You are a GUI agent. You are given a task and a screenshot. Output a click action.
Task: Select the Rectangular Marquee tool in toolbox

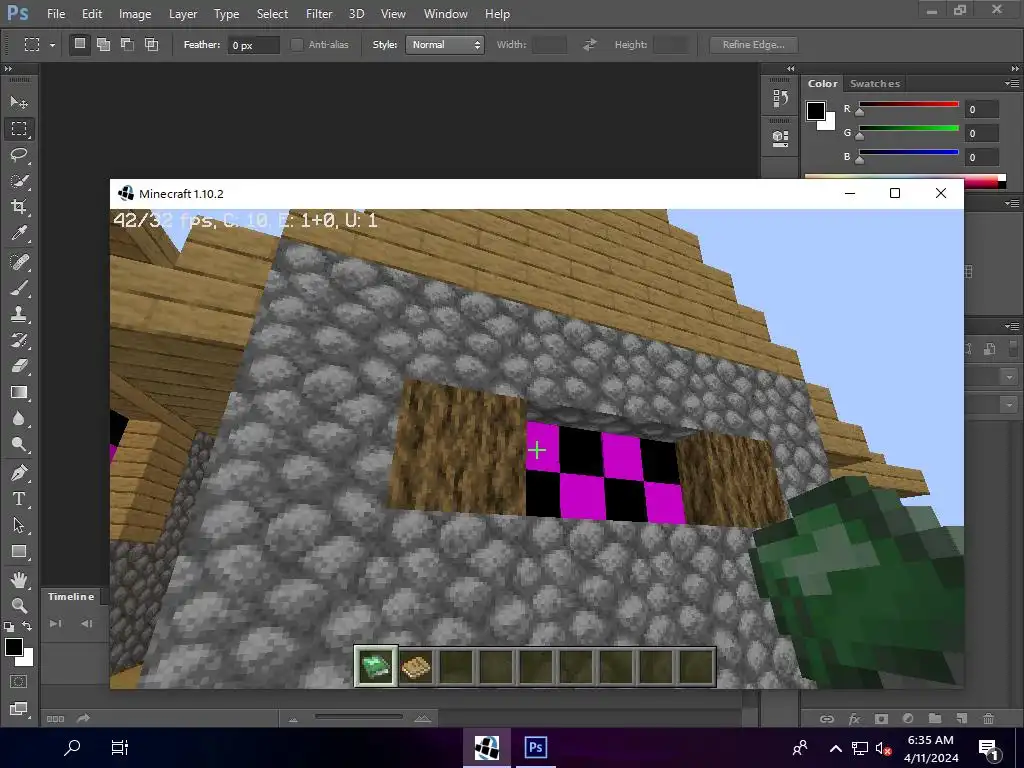coord(19,129)
